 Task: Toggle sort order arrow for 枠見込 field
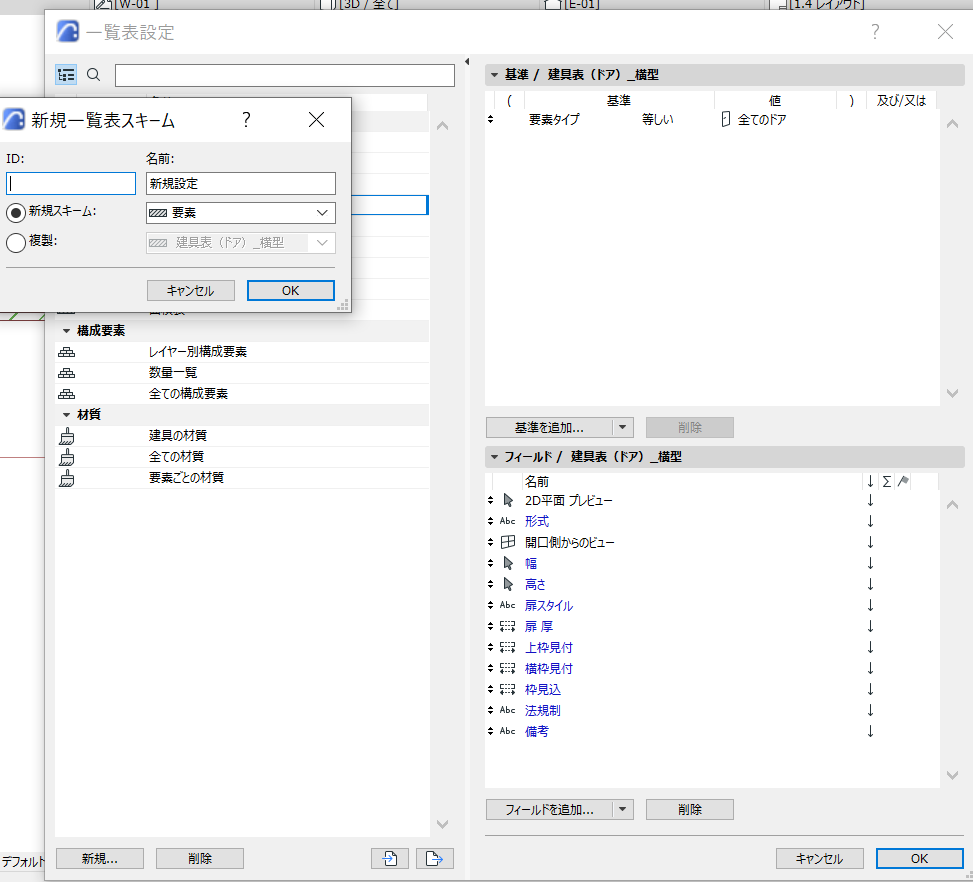point(870,690)
